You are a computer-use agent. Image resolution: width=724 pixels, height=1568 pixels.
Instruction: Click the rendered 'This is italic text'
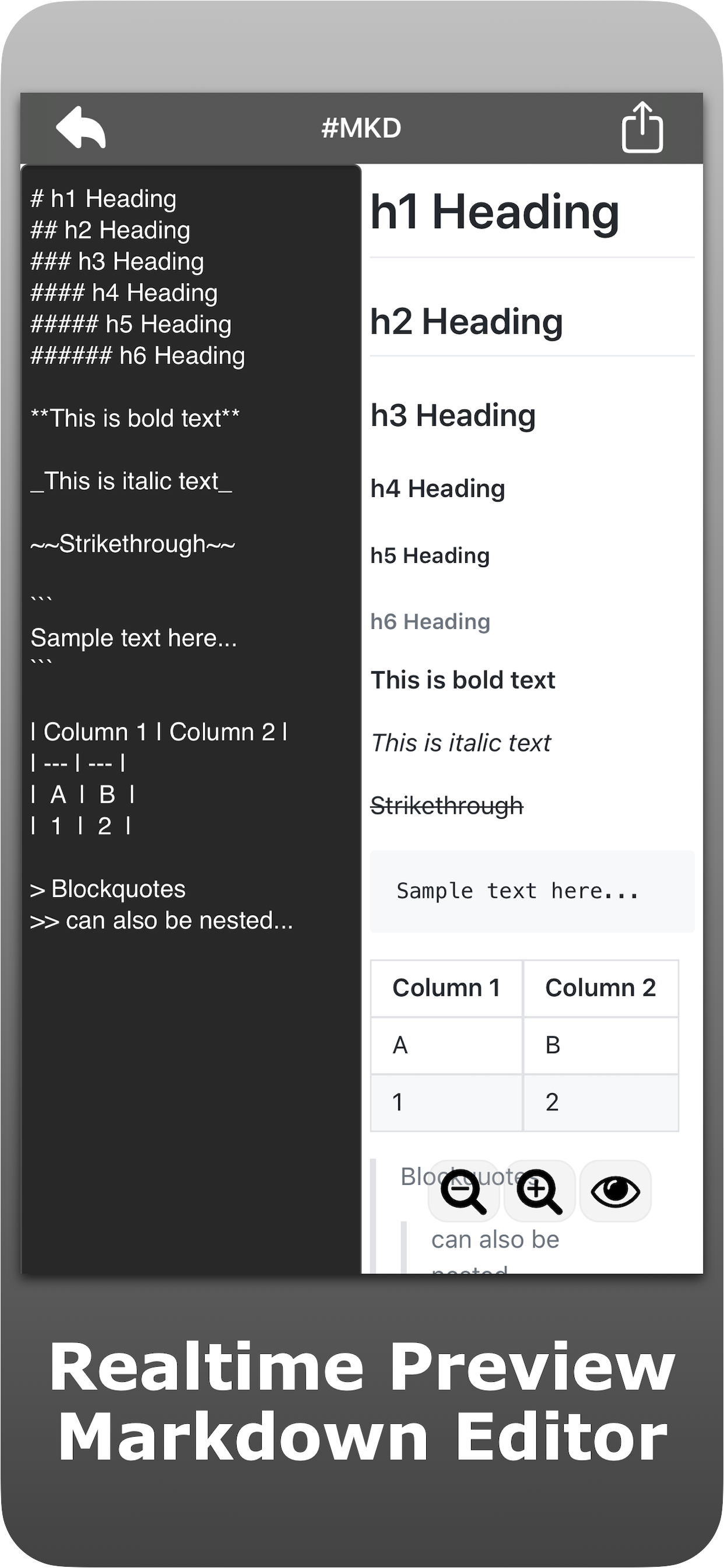pos(461,743)
